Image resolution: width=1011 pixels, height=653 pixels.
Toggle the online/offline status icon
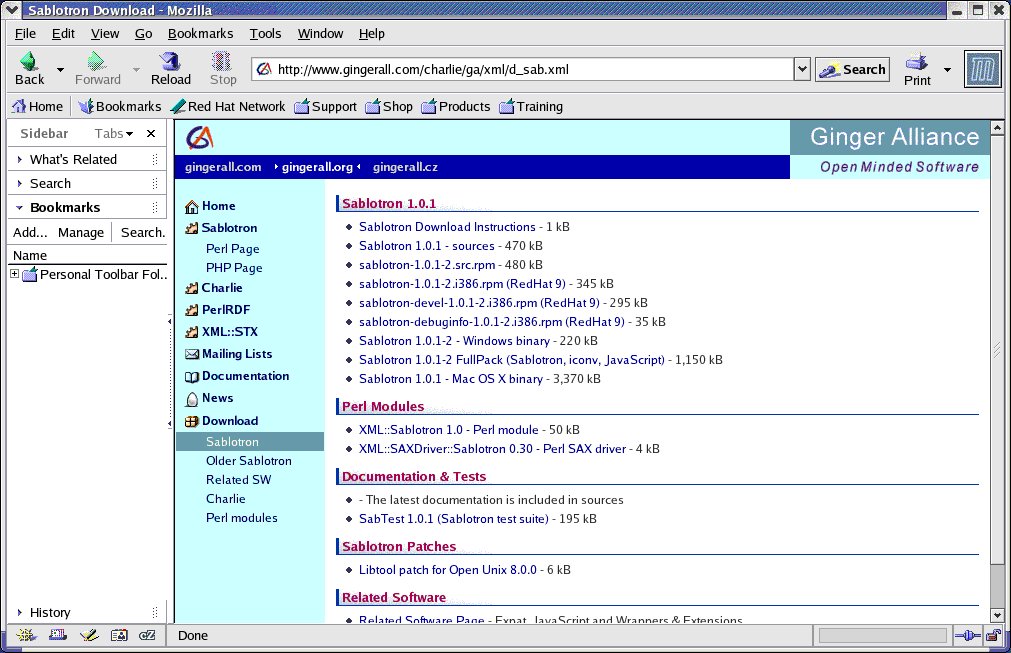click(967, 636)
